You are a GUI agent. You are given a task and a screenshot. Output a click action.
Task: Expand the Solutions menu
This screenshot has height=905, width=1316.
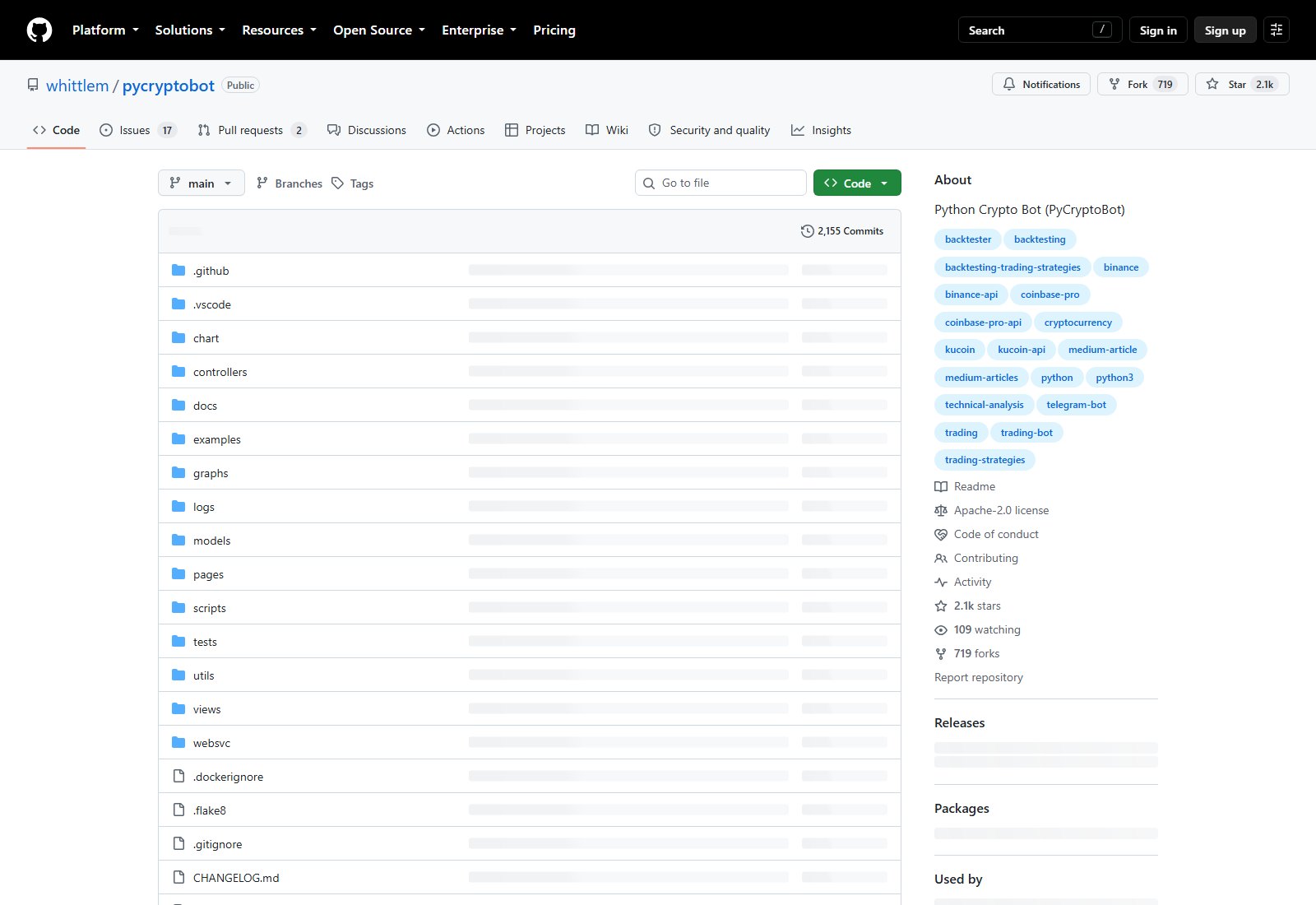tap(190, 30)
